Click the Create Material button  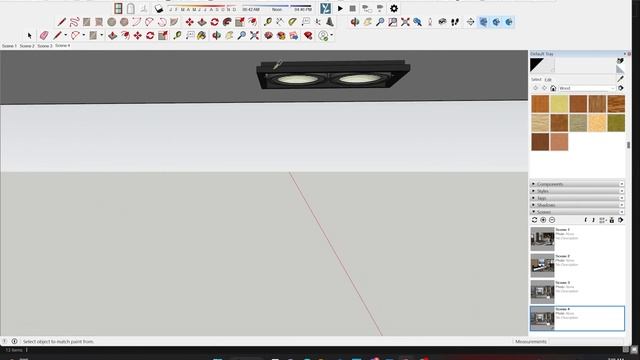pyautogui.click(x=620, y=61)
